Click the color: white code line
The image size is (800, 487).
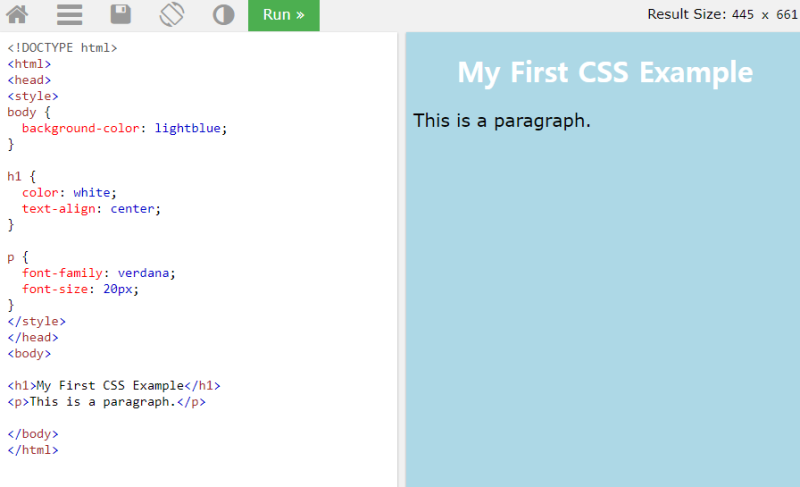69,192
